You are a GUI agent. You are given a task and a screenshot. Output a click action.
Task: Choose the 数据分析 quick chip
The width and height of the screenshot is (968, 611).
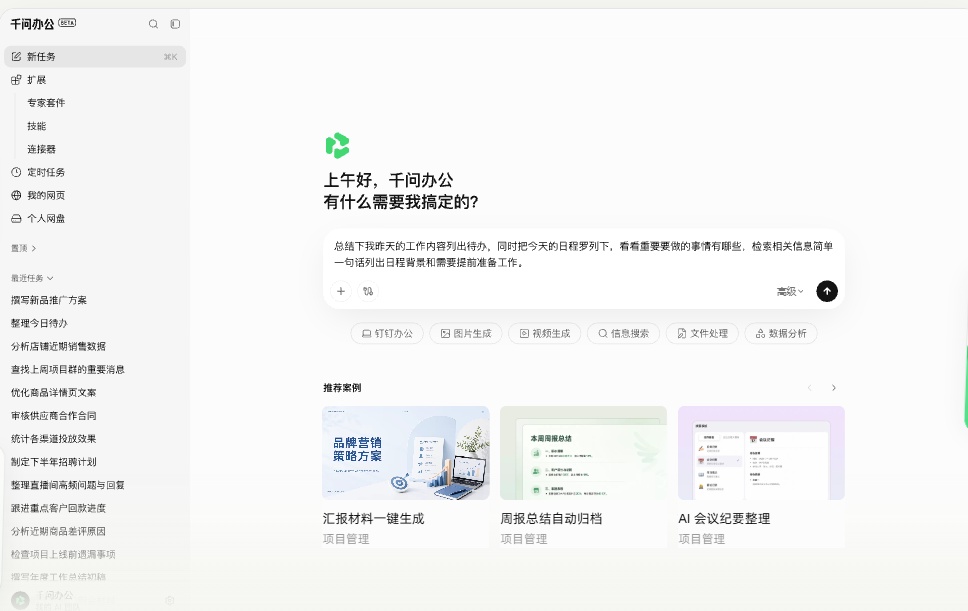point(781,333)
